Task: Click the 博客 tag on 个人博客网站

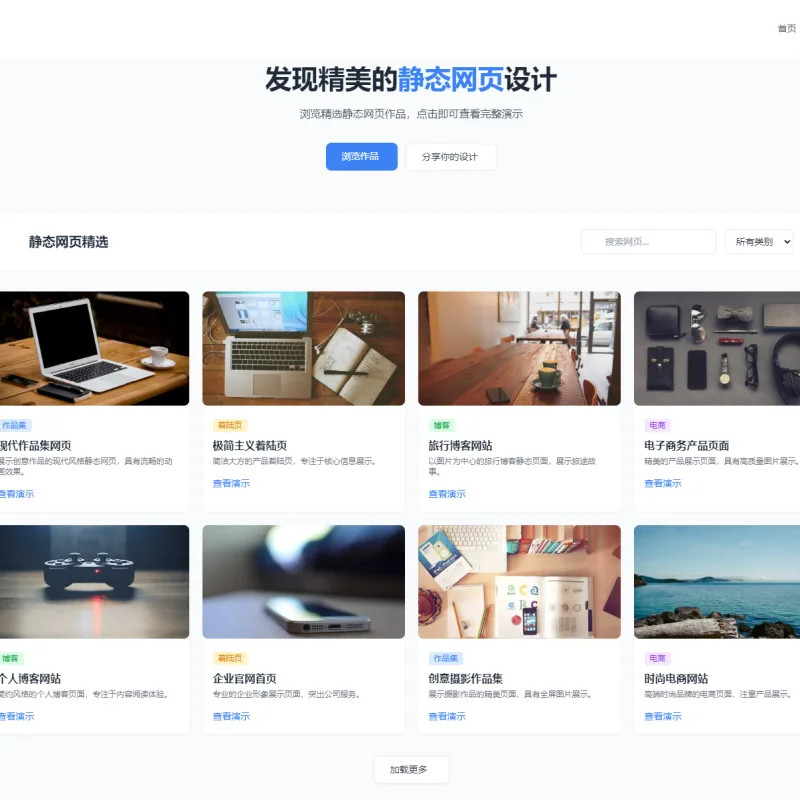Action: [x=11, y=658]
